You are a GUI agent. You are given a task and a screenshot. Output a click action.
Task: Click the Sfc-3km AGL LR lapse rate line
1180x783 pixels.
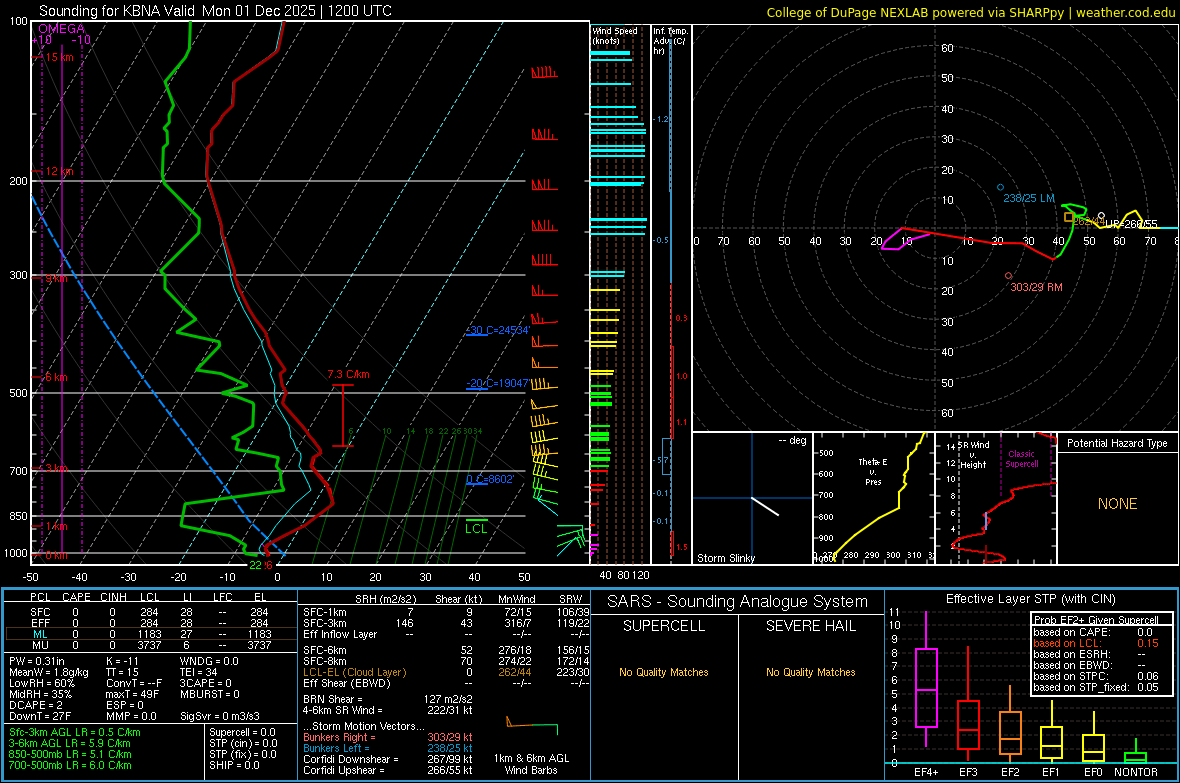(75, 732)
